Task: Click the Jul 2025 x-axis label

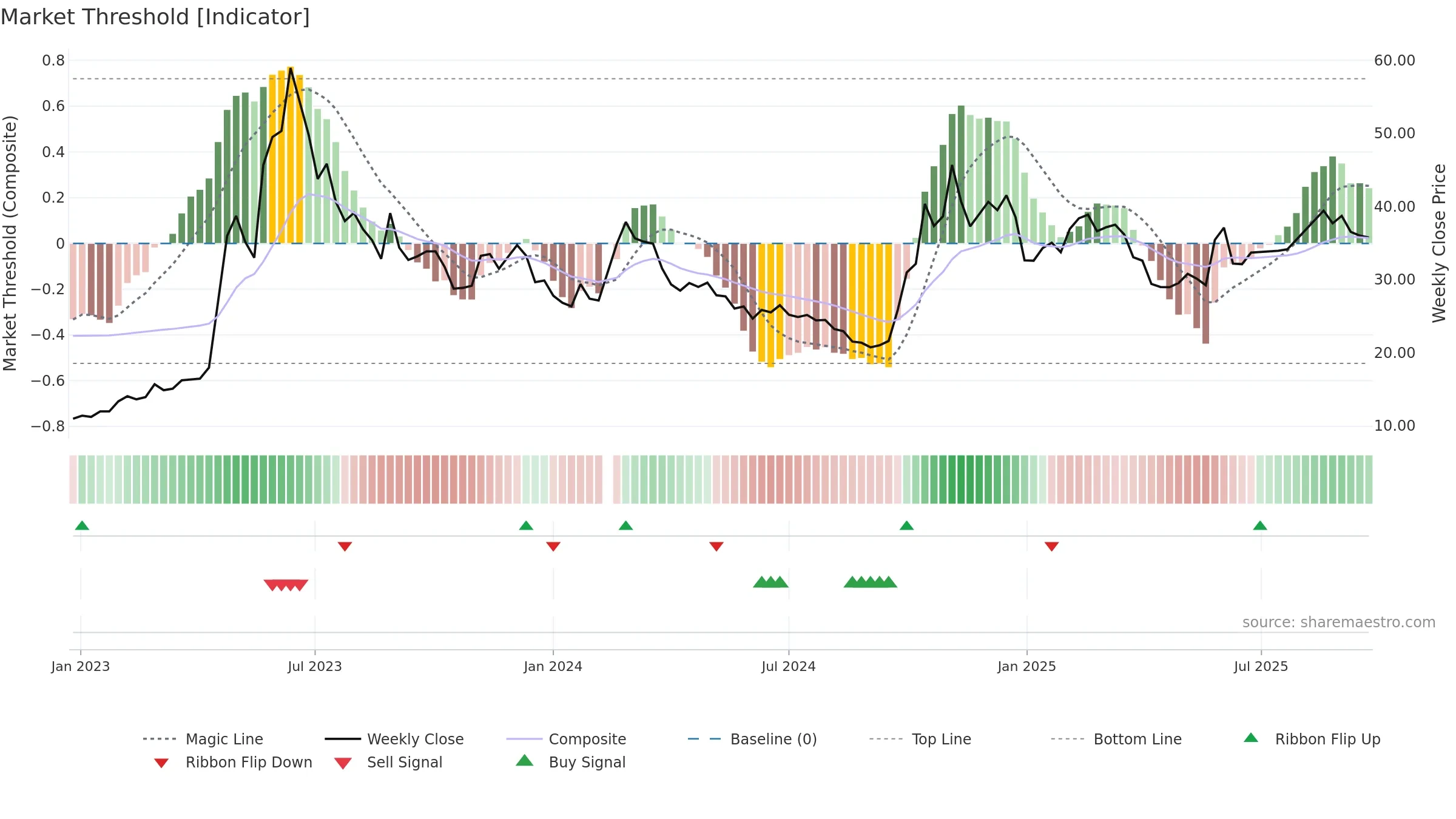Action: point(1261,666)
